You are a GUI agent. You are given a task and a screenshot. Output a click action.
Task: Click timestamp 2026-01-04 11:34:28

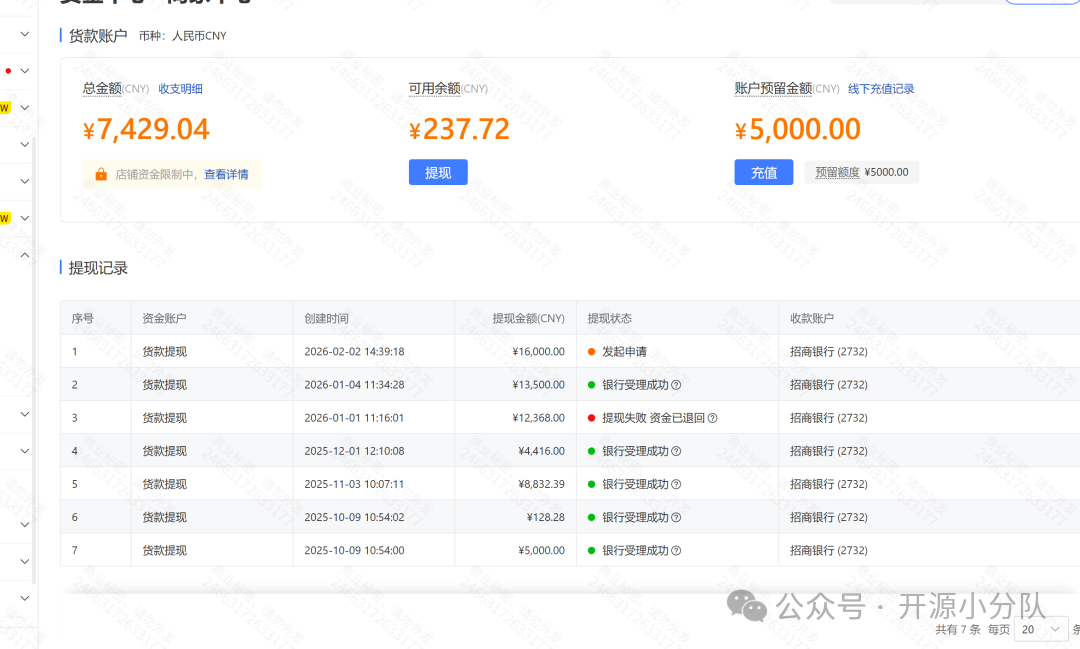(354, 384)
